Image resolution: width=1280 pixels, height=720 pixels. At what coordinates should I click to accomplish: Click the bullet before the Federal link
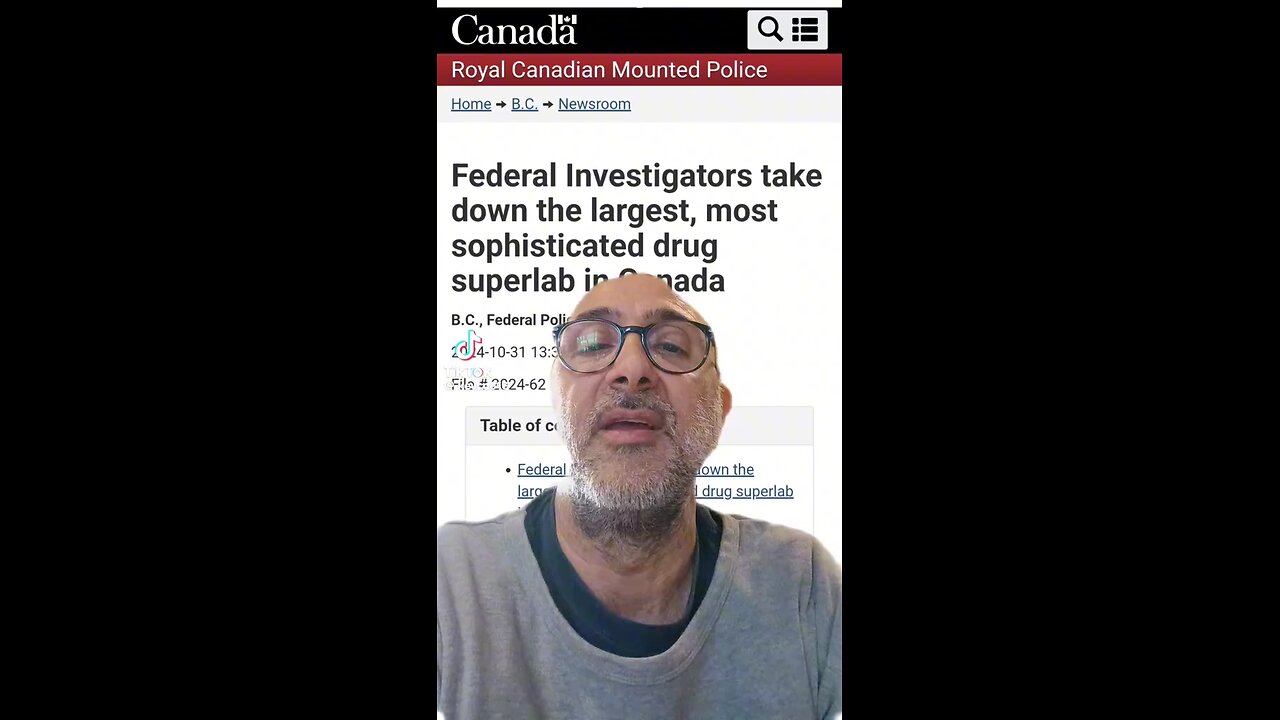click(508, 470)
